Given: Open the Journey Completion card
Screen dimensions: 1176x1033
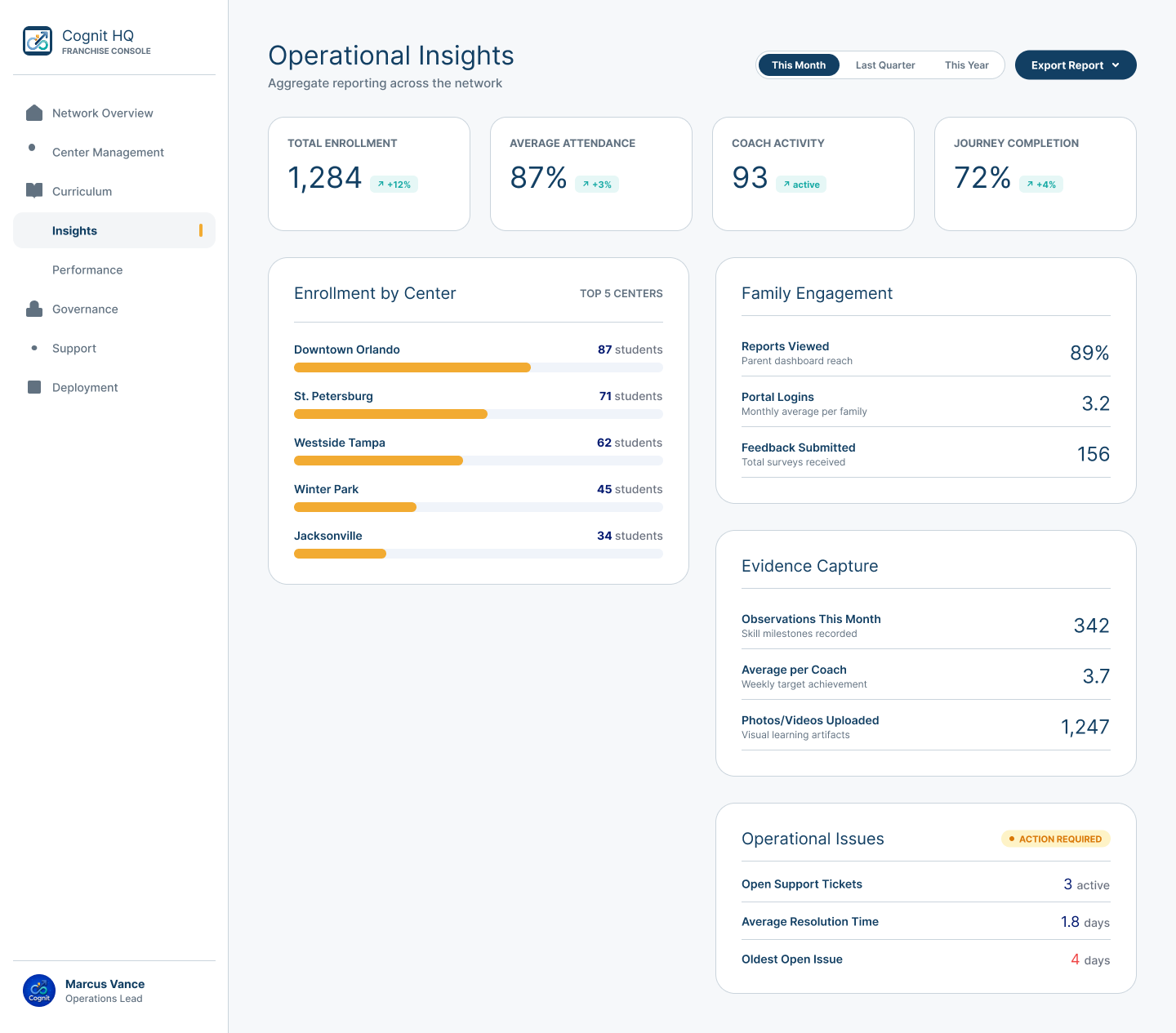Looking at the screenshot, I should pos(1036,174).
